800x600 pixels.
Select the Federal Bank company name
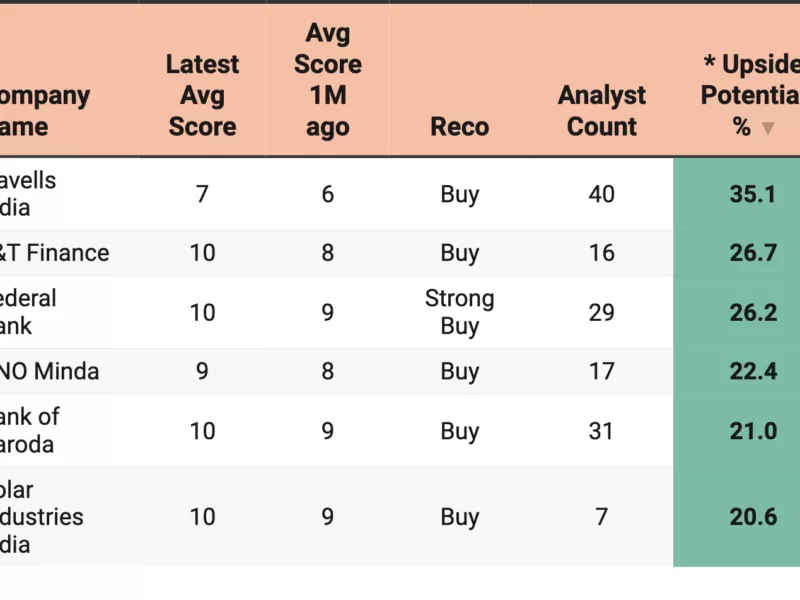coord(28,312)
